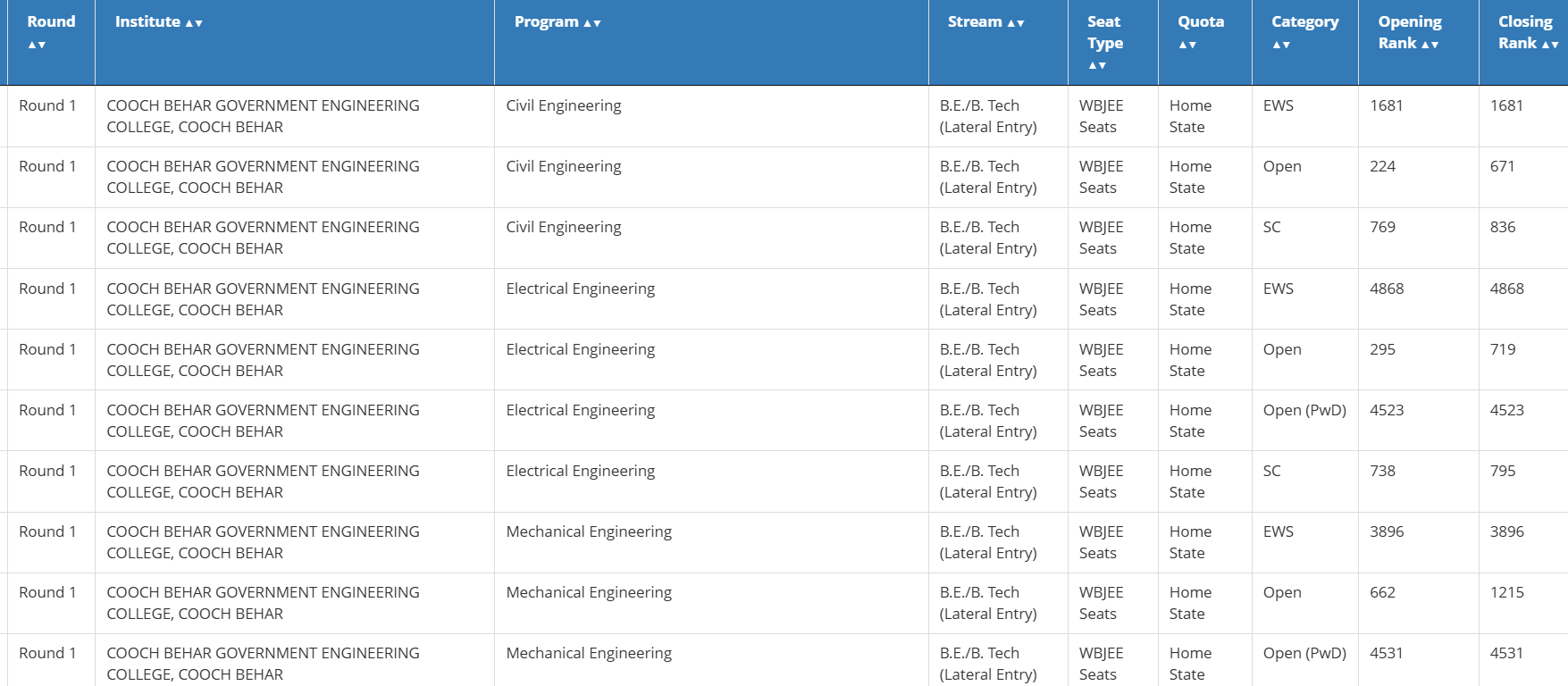The height and width of the screenshot is (686, 1568).
Task: Click the Stream header label
Action: click(x=975, y=21)
